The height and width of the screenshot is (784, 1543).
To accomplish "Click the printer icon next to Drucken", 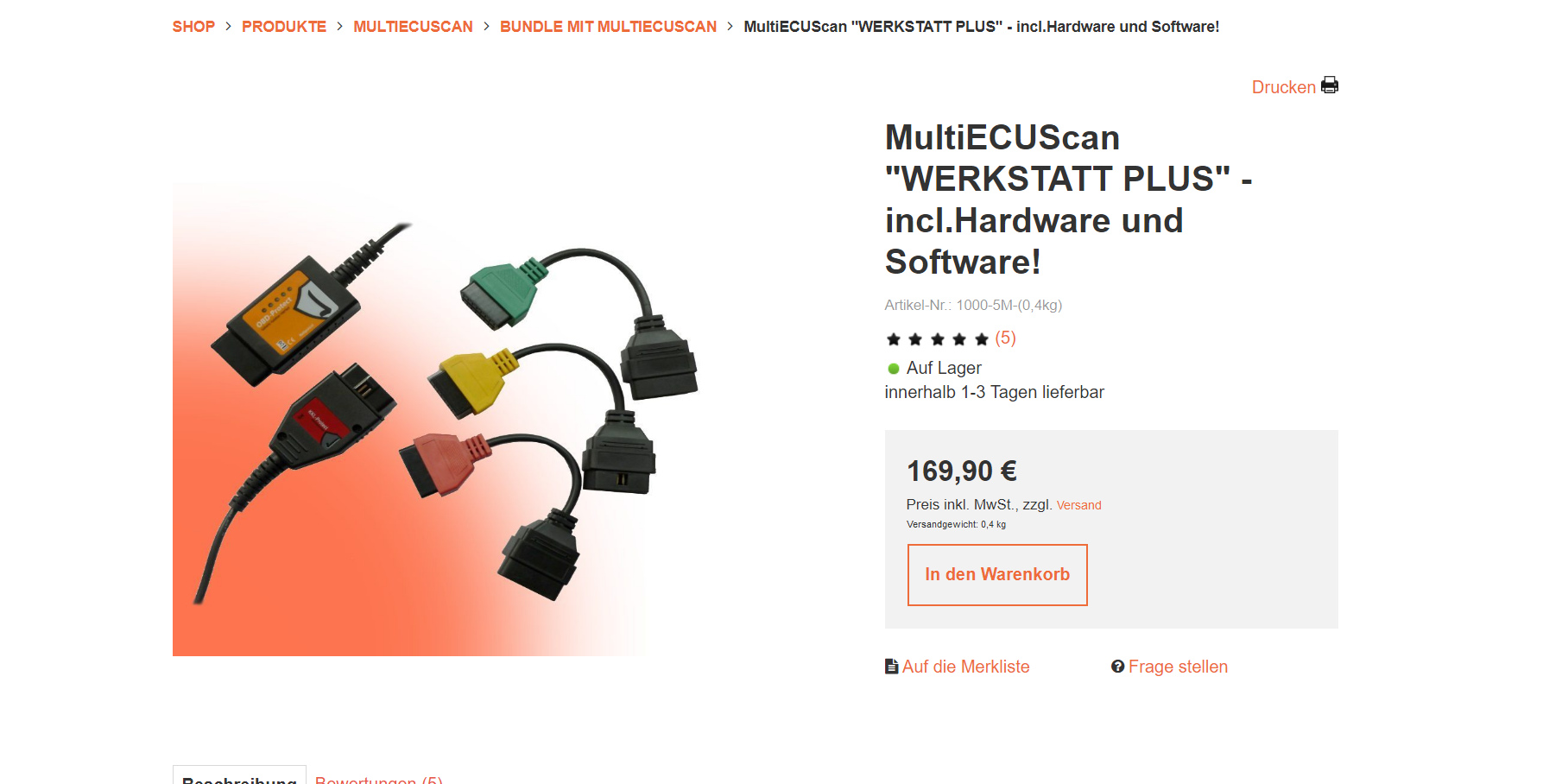I will click(x=1330, y=85).
